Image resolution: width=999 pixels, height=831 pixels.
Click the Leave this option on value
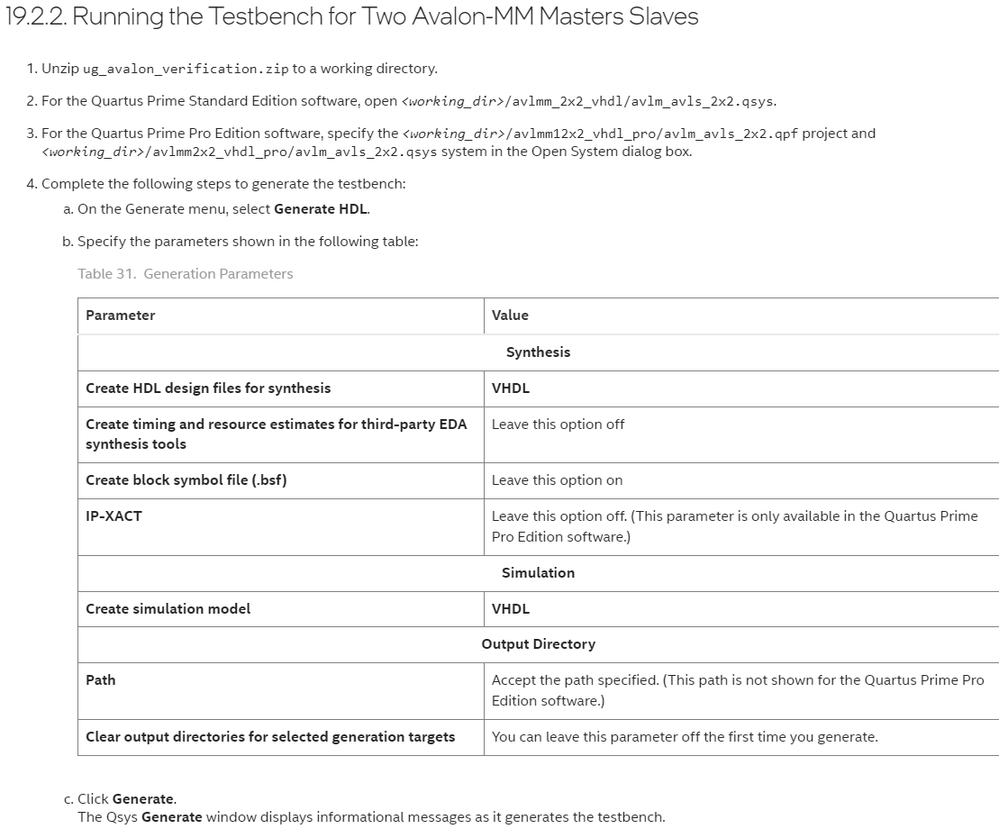(x=557, y=480)
